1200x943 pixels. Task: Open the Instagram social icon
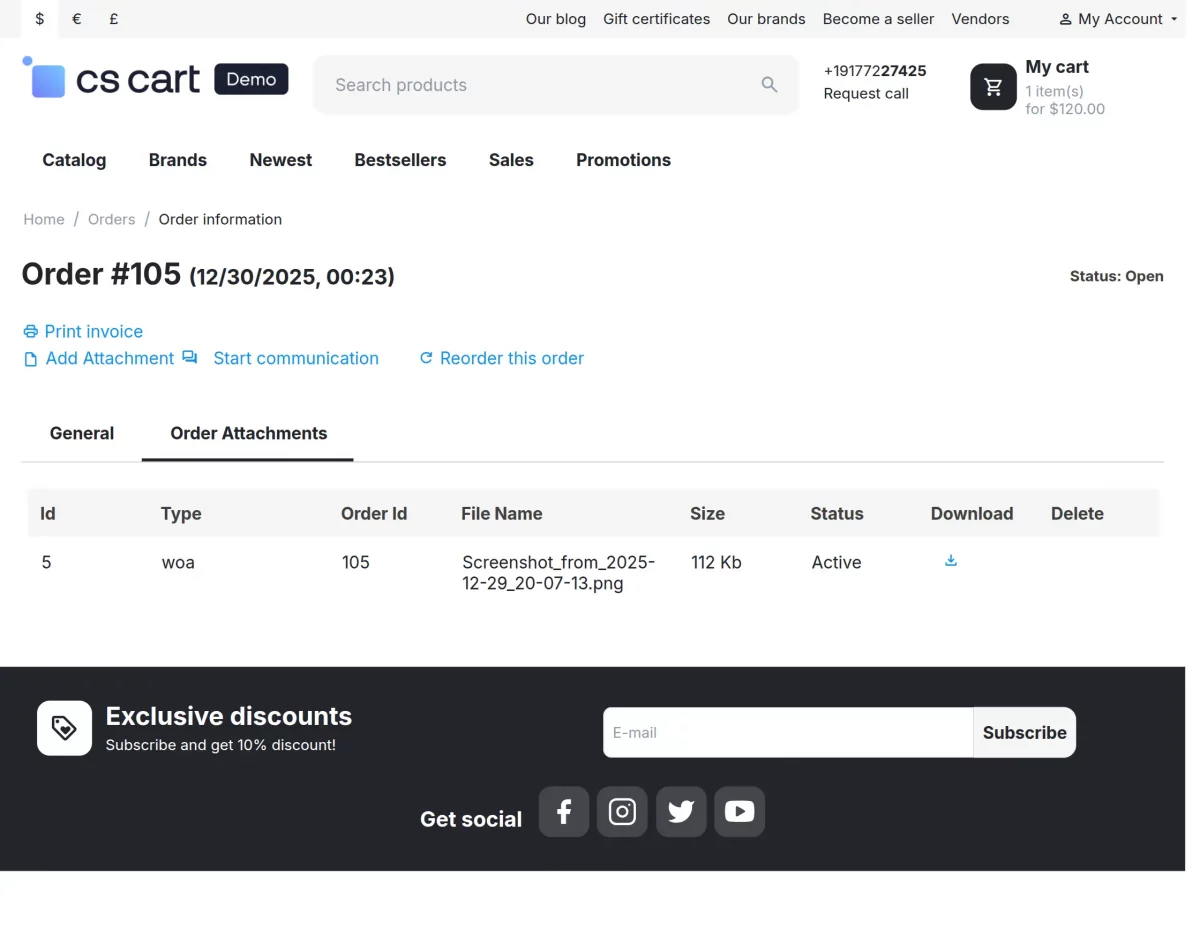click(622, 812)
